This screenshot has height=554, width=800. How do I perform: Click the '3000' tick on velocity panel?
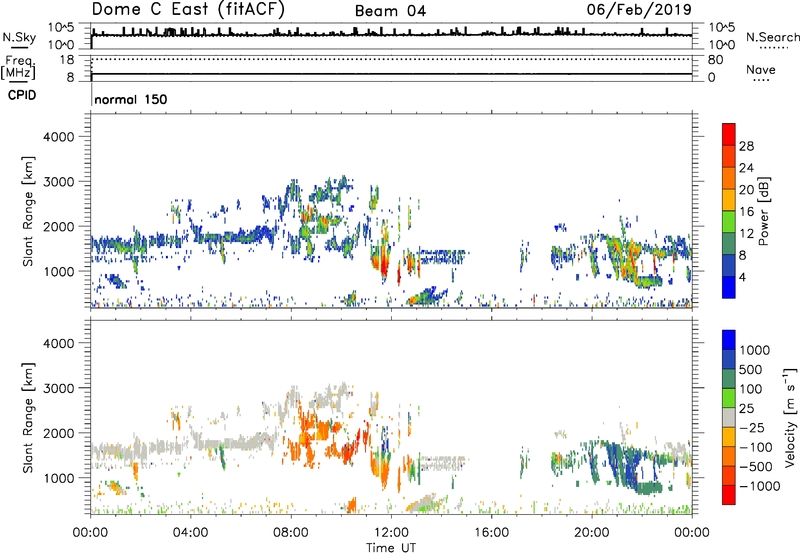[59, 388]
